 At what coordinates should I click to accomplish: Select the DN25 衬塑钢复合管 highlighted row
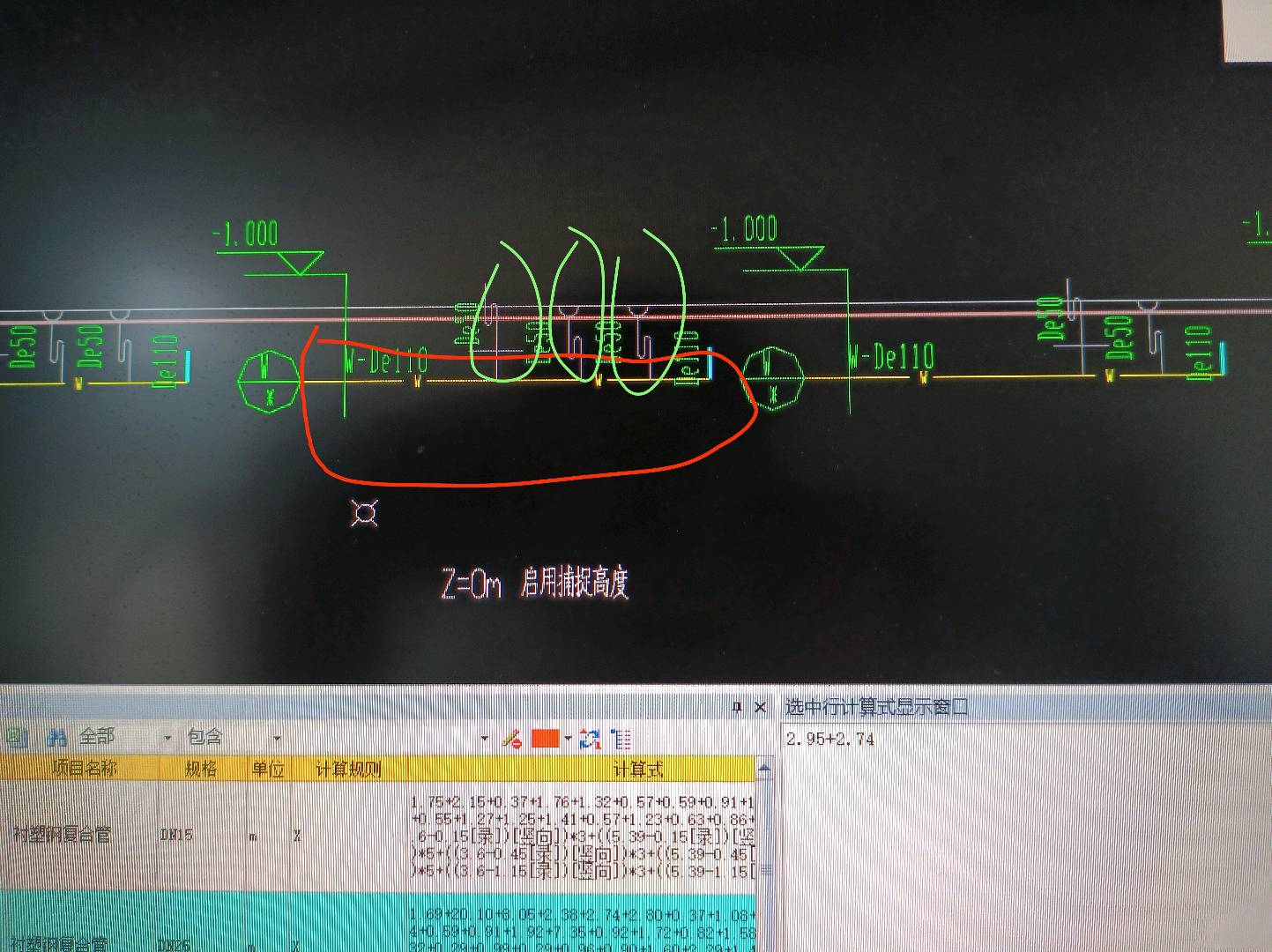tap(60, 943)
